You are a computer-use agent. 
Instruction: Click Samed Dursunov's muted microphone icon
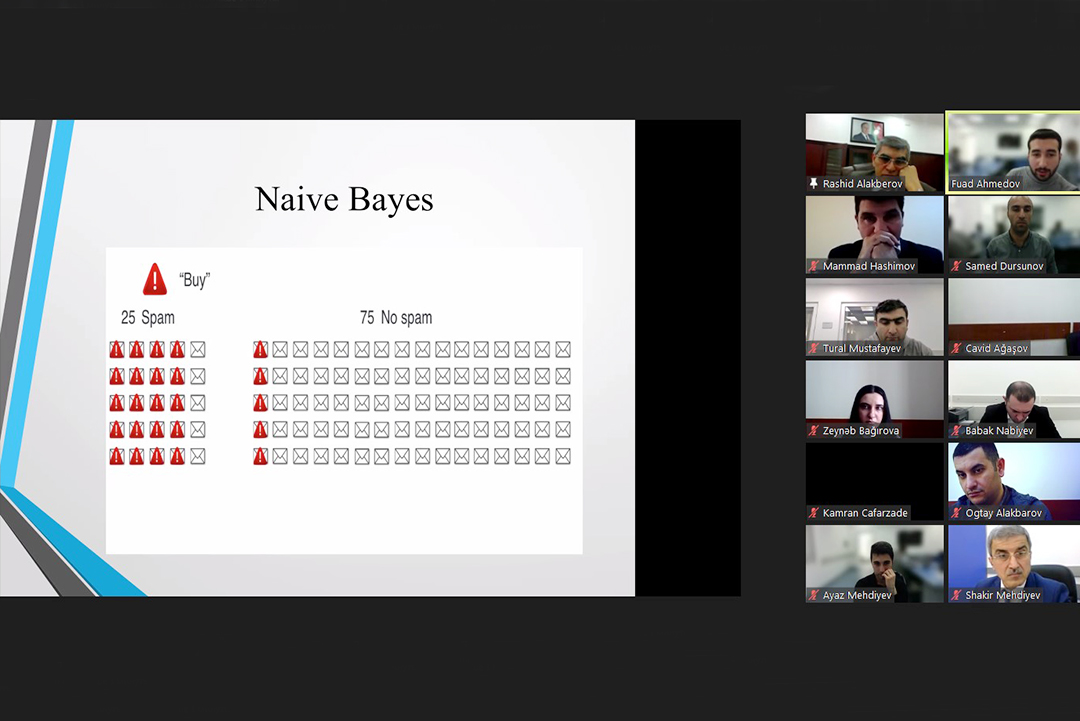click(956, 266)
